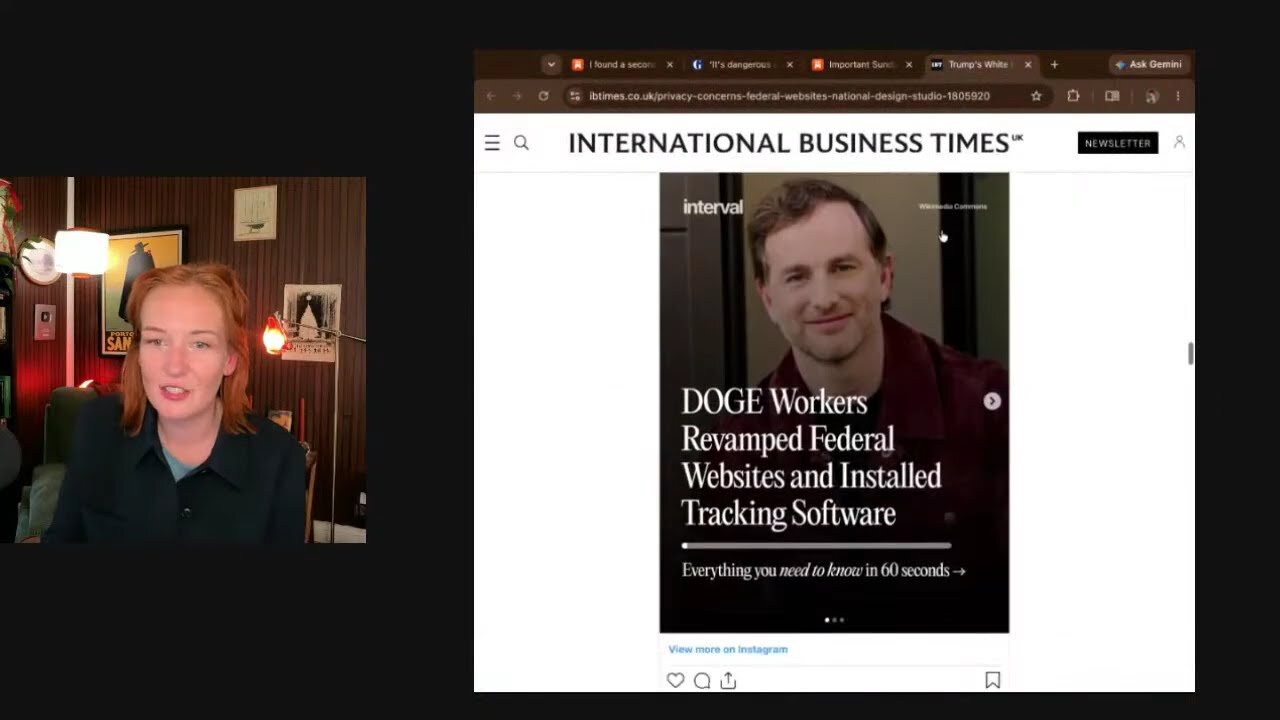Open the browser side panel
The width and height of the screenshot is (1280, 720).
[1112, 96]
